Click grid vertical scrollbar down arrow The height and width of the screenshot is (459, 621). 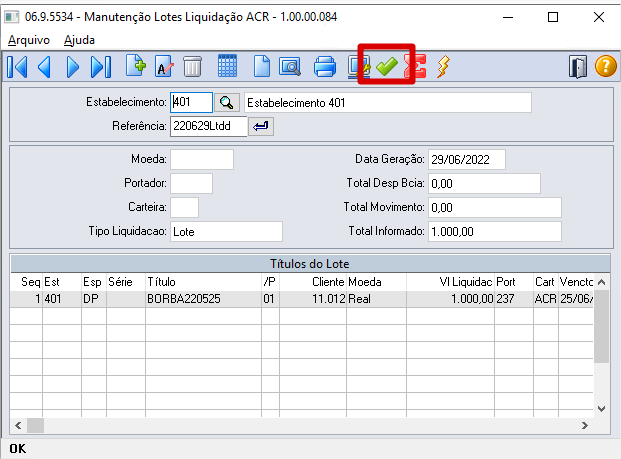pyautogui.click(x=601, y=409)
